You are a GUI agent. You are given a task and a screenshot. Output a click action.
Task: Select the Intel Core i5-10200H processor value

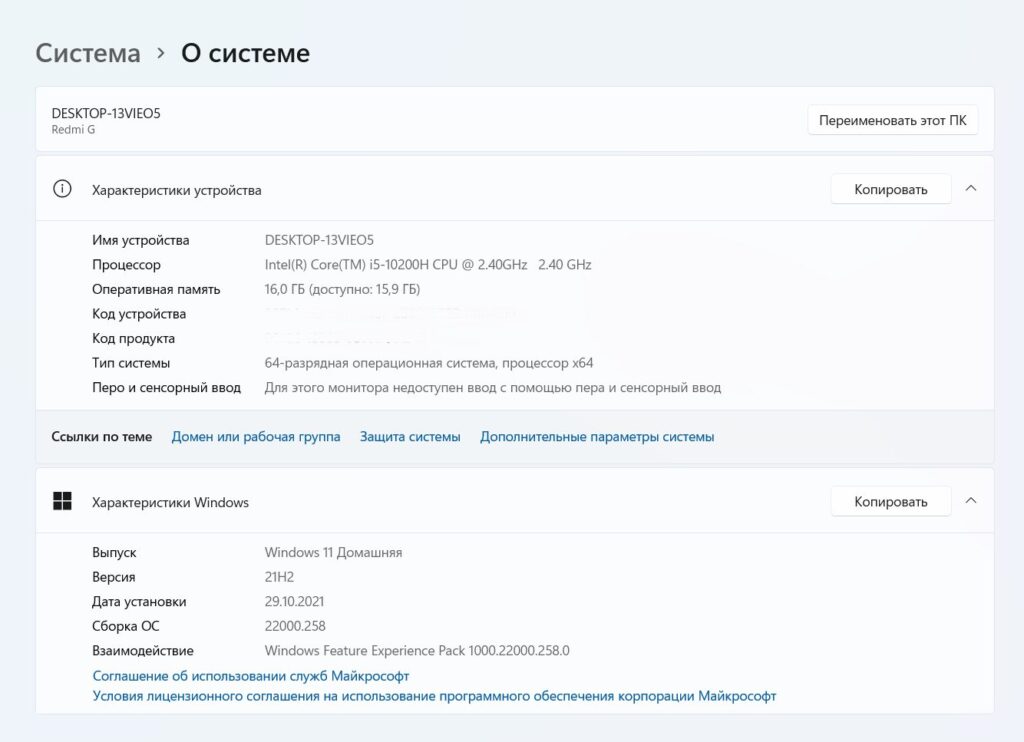tap(428, 265)
